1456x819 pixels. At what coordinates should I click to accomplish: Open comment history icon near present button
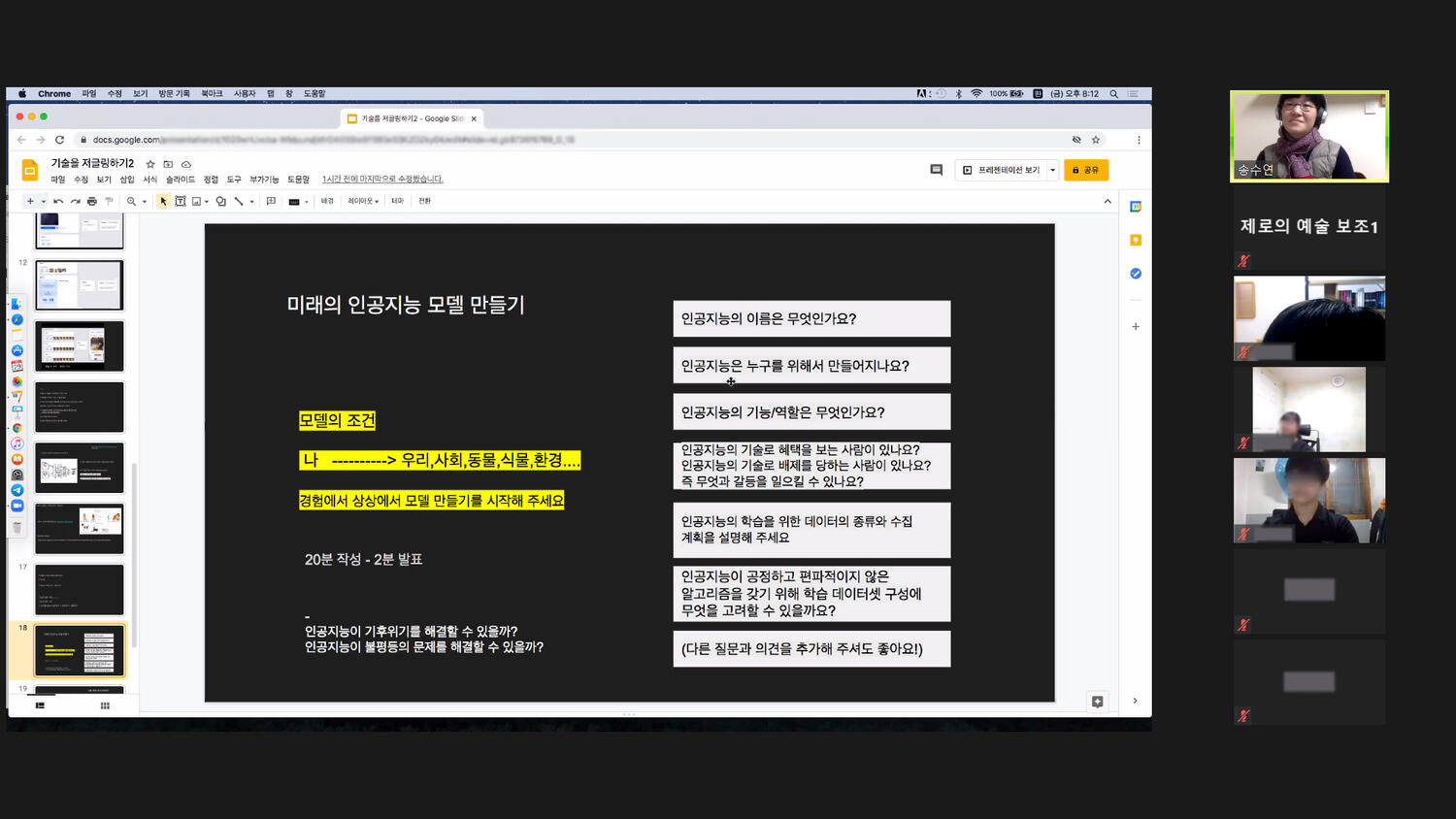click(x=936, y=170)
